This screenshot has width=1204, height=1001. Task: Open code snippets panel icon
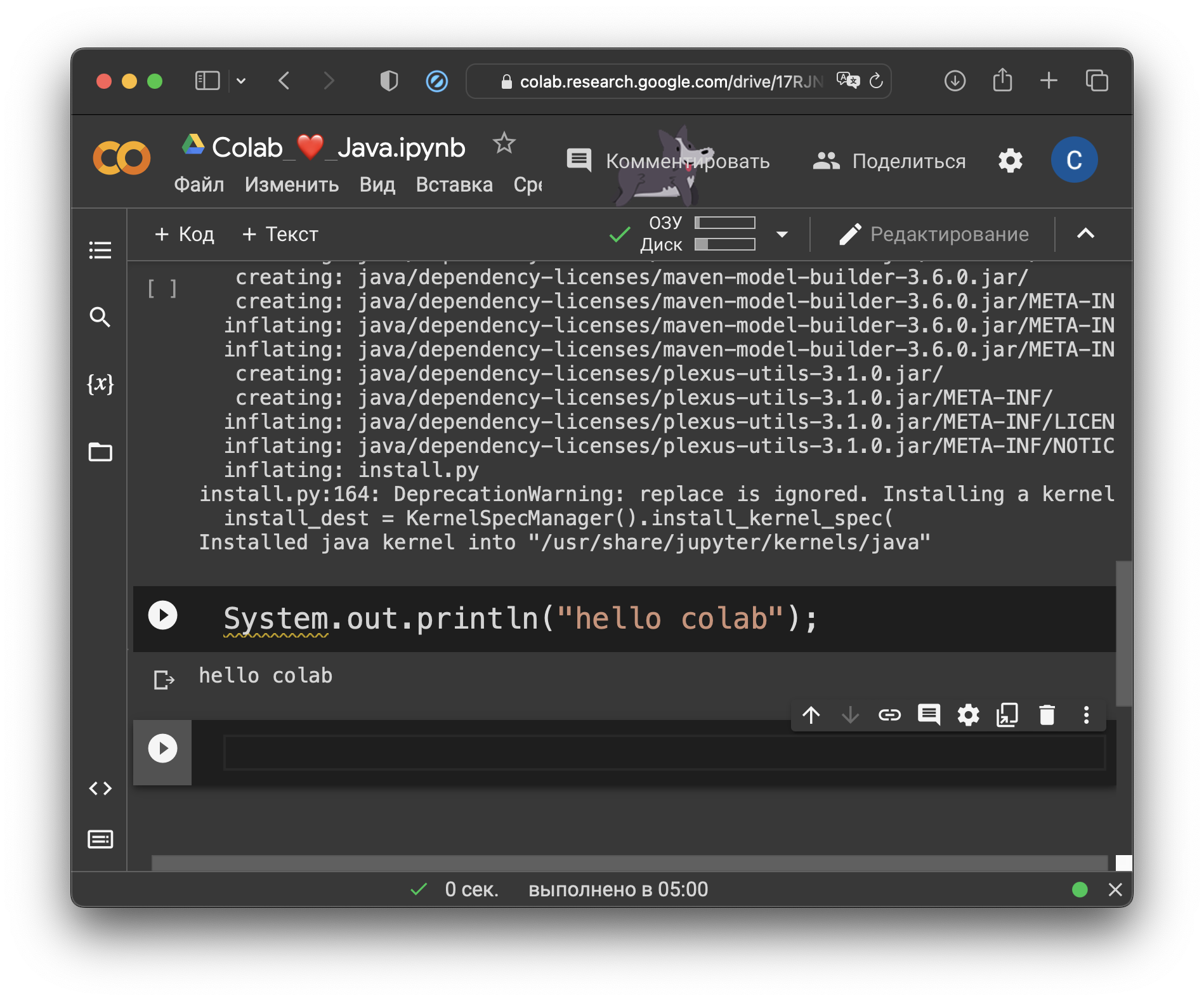(x=100, y=788)
